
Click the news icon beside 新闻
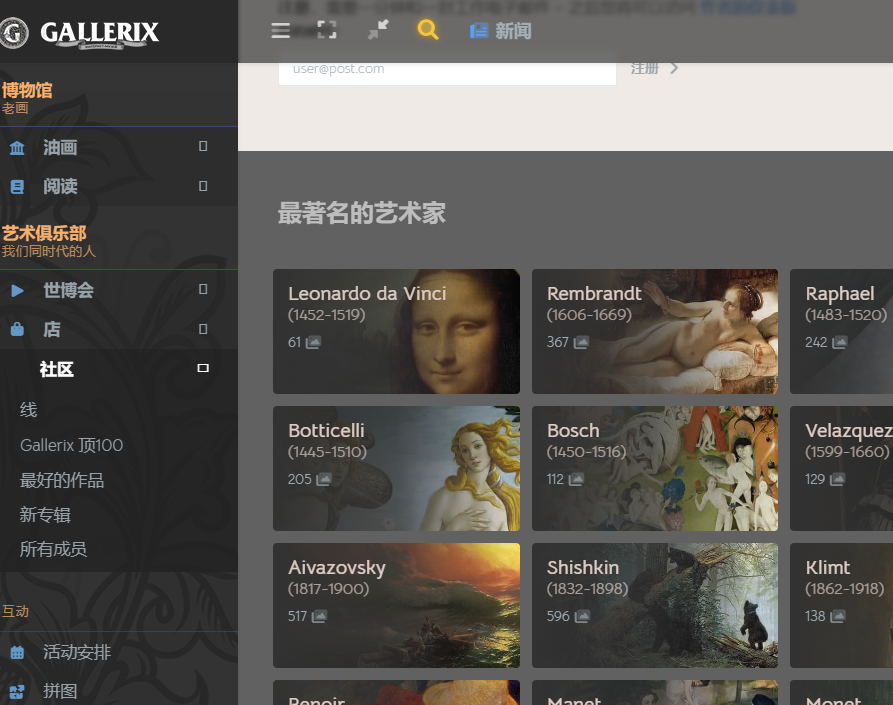[479, 31]
